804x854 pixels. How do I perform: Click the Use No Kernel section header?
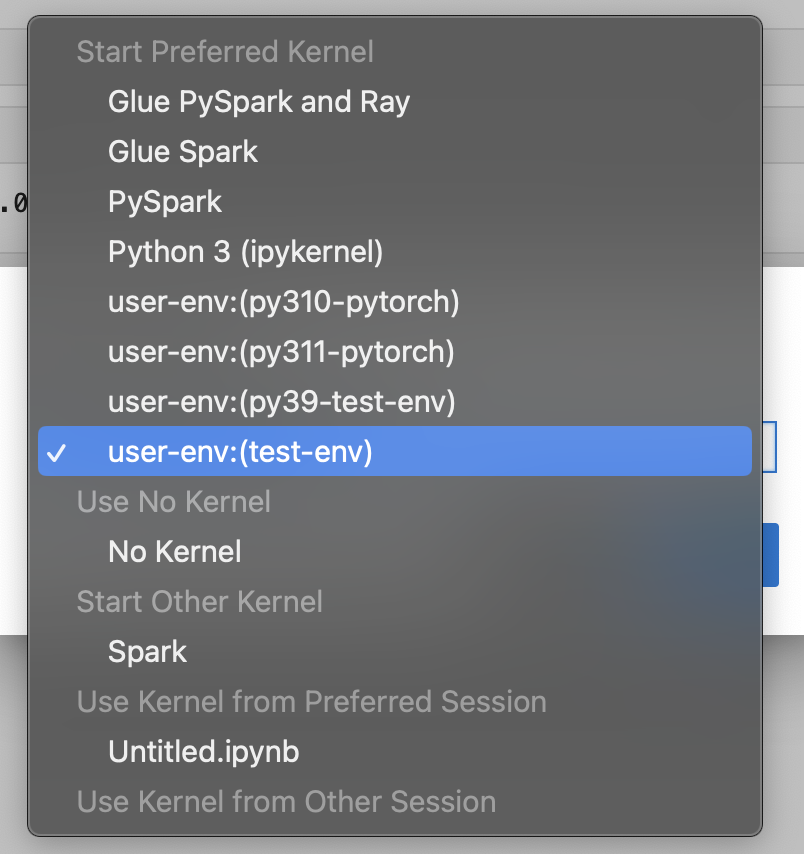(x=173, y=501)
